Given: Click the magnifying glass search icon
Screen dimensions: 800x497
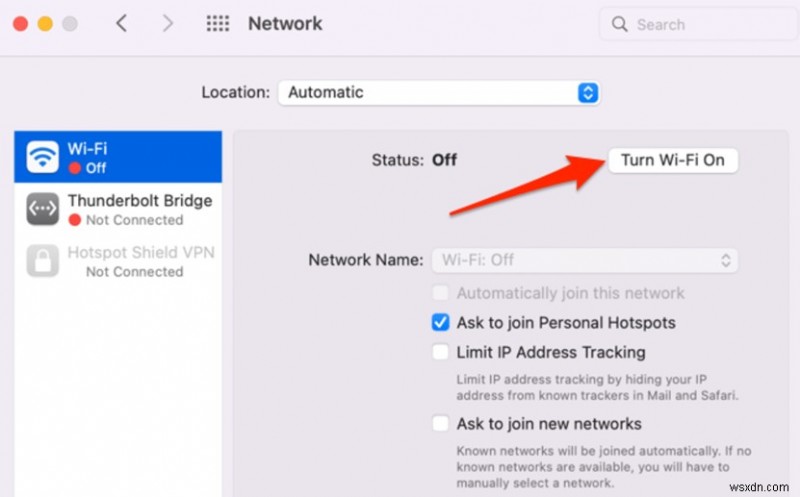Looking at the screenshot, I should (x=619, y=24).
